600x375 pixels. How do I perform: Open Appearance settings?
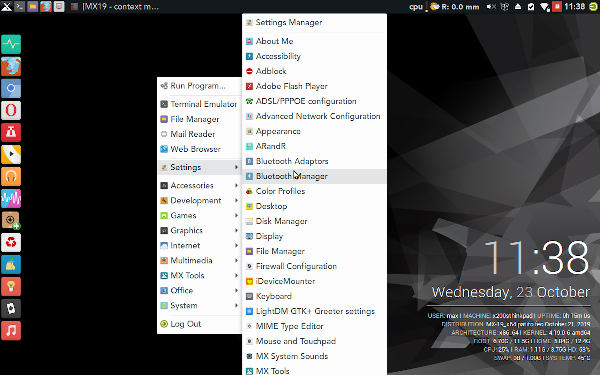(314, 131)
